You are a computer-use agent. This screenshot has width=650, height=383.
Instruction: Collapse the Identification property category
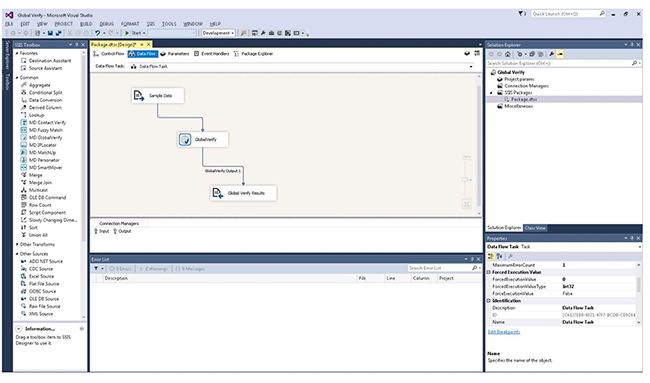pos(489,301)
